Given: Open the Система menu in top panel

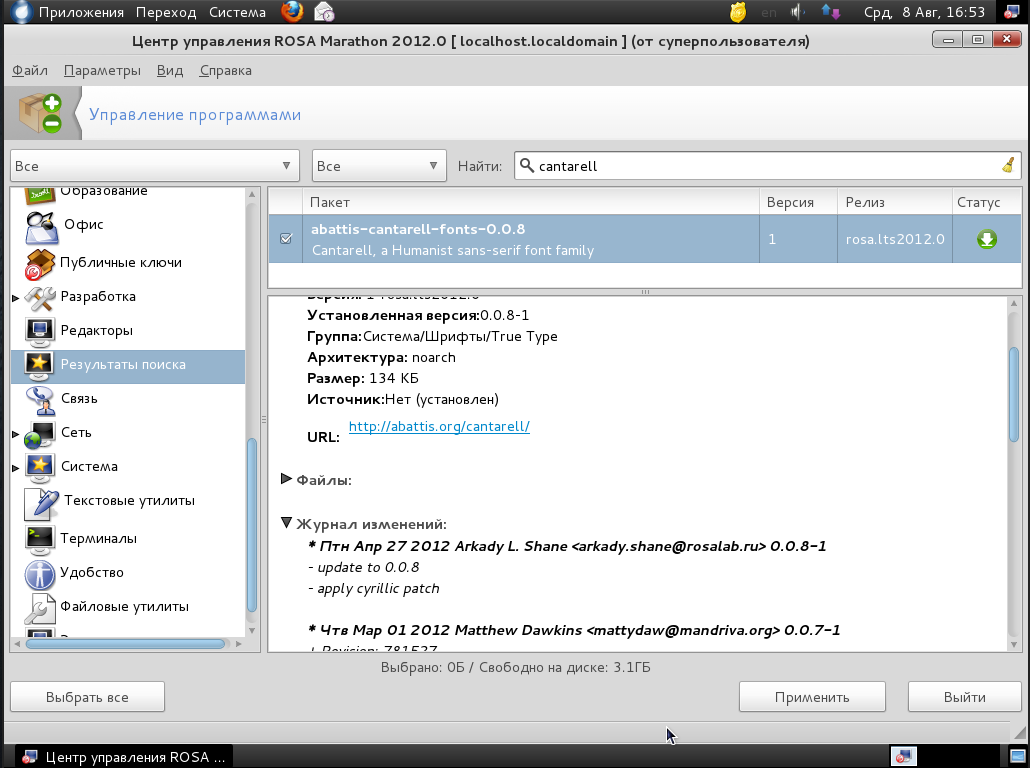Looking at the screenshot, I should [237, 12].
